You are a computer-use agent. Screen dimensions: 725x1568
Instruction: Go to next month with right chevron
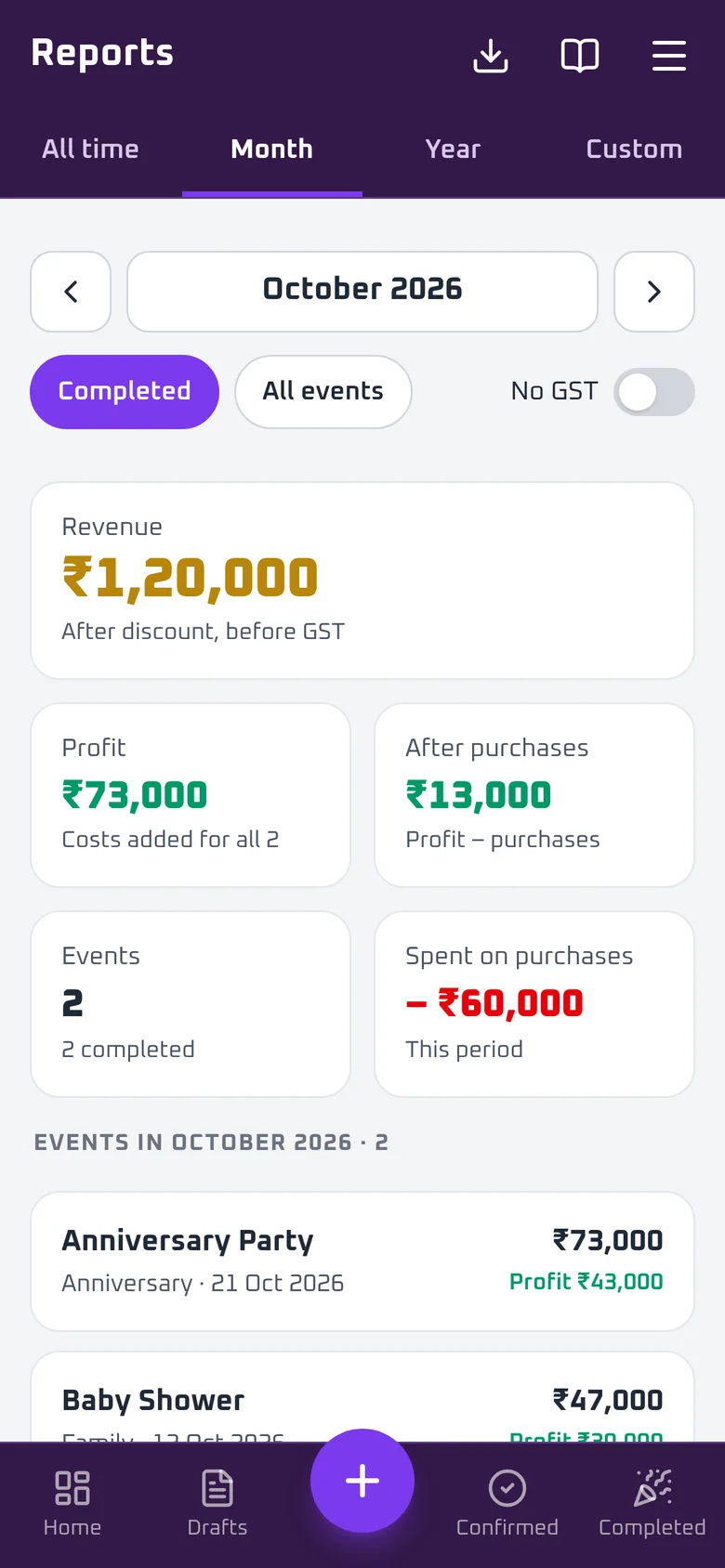[x=654, y=292]
